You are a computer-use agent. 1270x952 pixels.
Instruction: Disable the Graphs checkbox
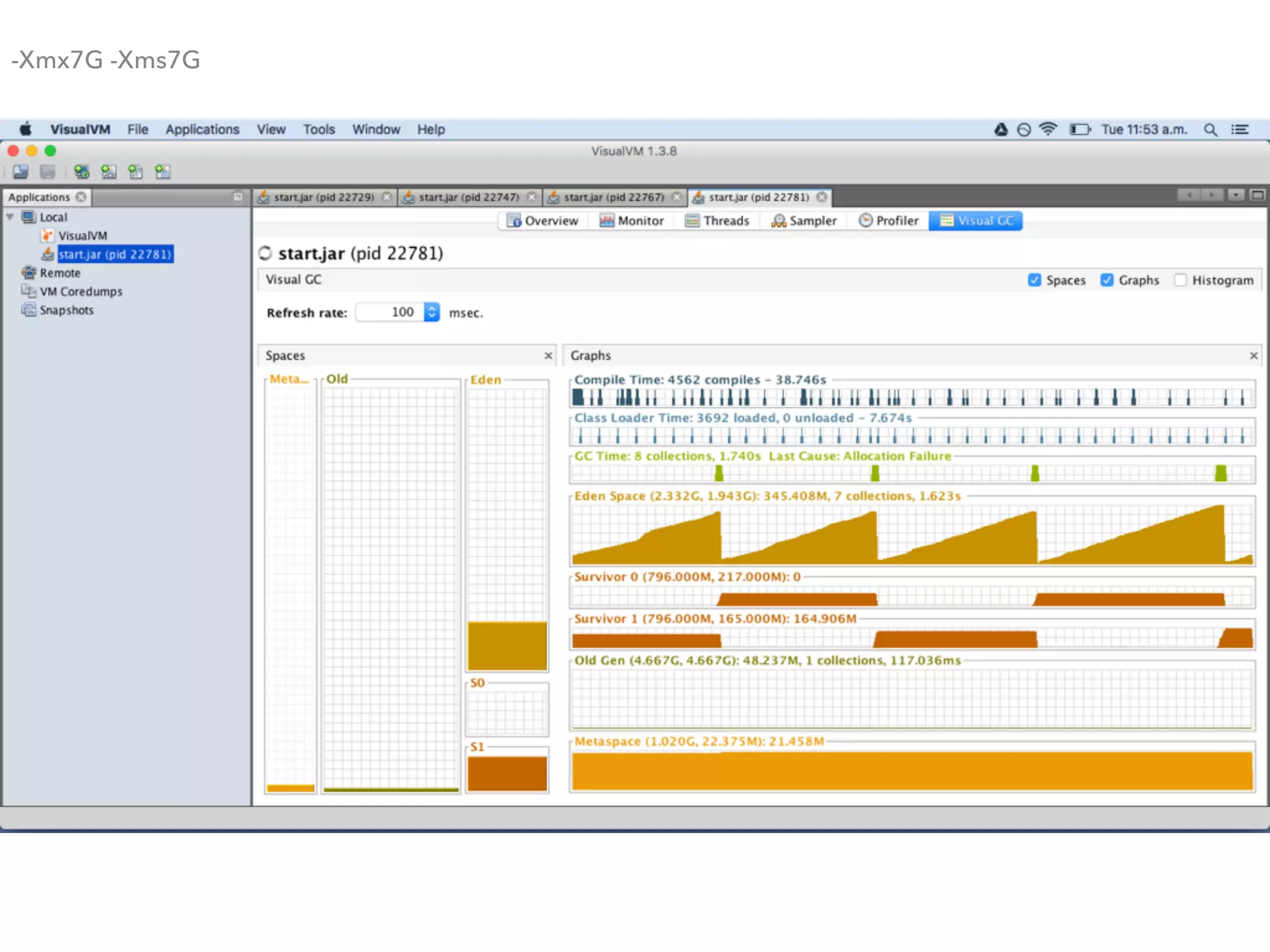1107,280
